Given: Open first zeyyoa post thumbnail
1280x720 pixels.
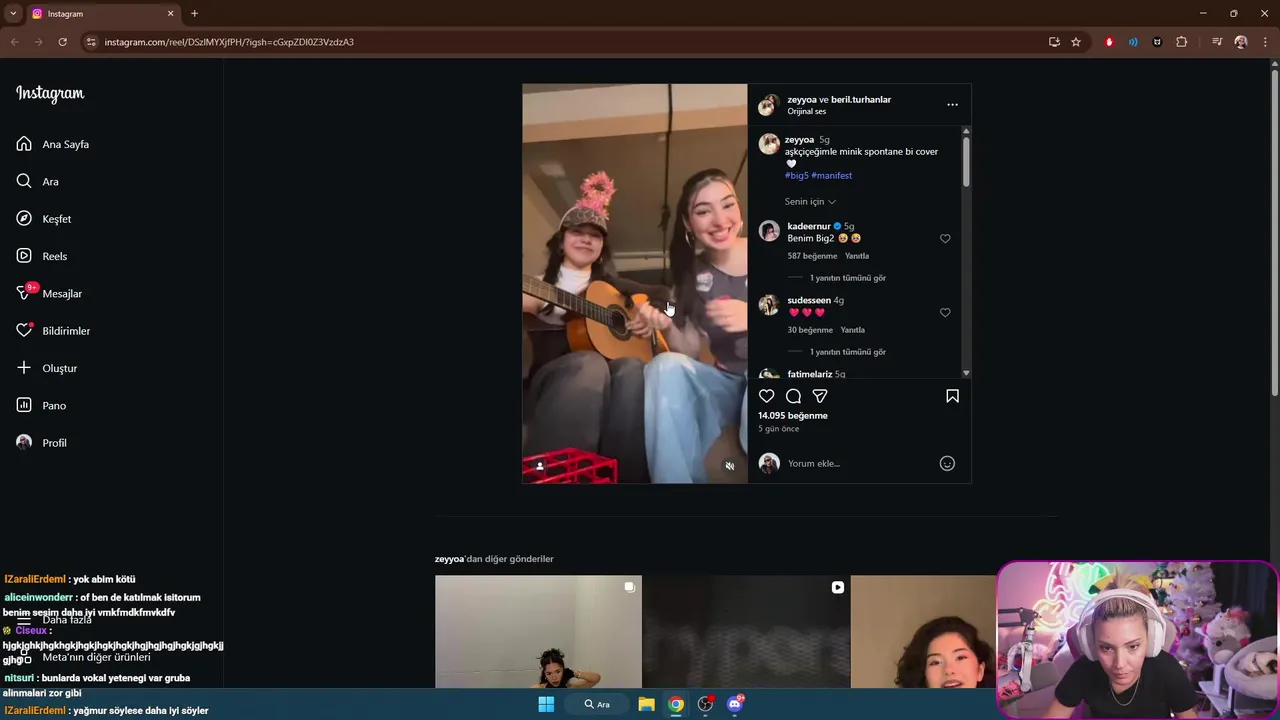Looking at the screenshot, I should point(538,631).
